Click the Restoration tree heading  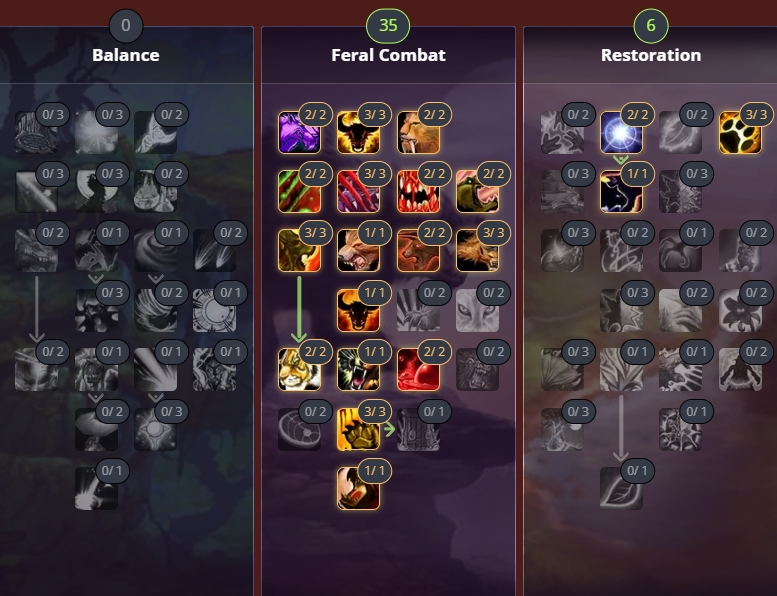[x=651, y=55]
